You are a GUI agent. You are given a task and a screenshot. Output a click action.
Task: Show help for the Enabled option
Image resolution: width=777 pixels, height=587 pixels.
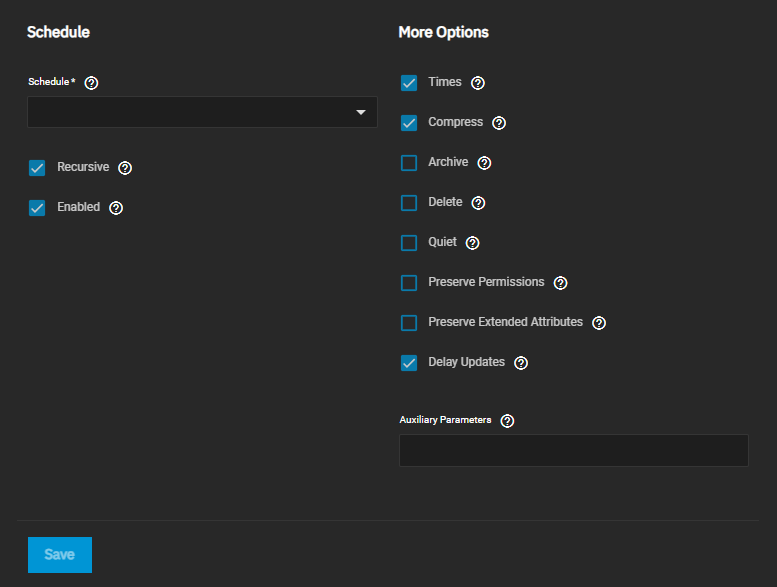pos(116,208)
